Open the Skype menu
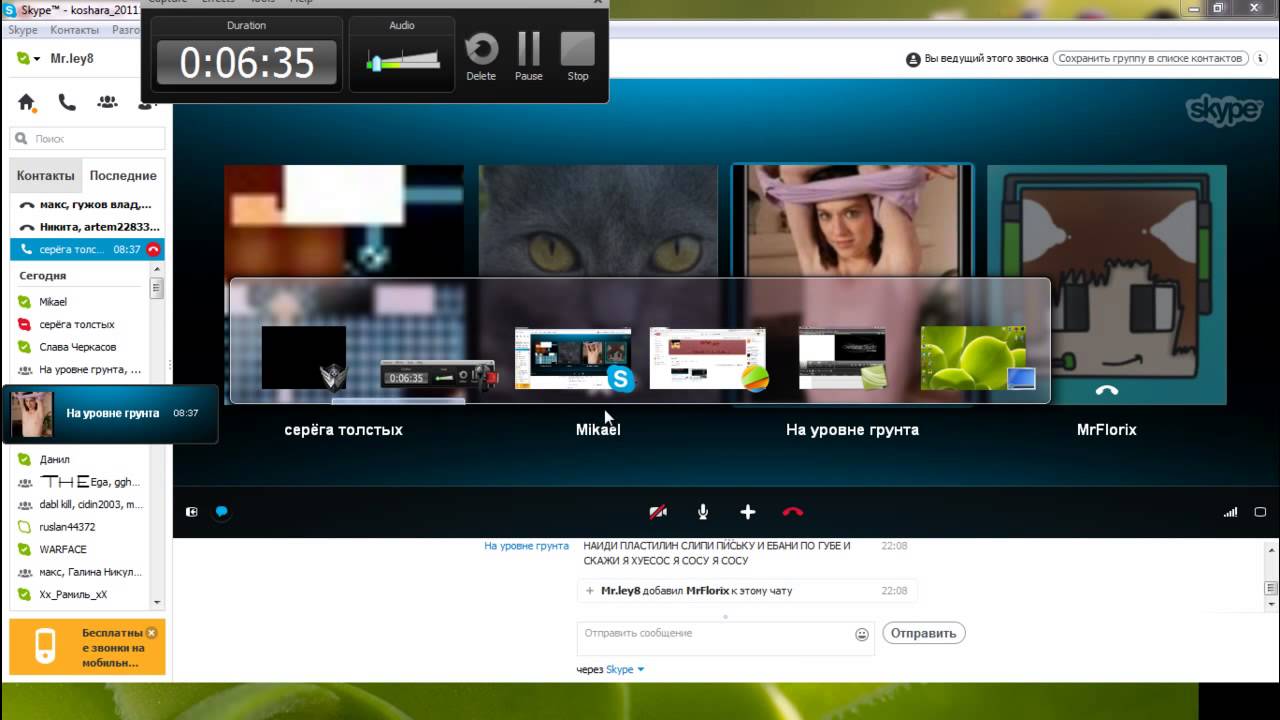Image resolution: width=1280 pixels, height=720 pixels. coord(23,30)
